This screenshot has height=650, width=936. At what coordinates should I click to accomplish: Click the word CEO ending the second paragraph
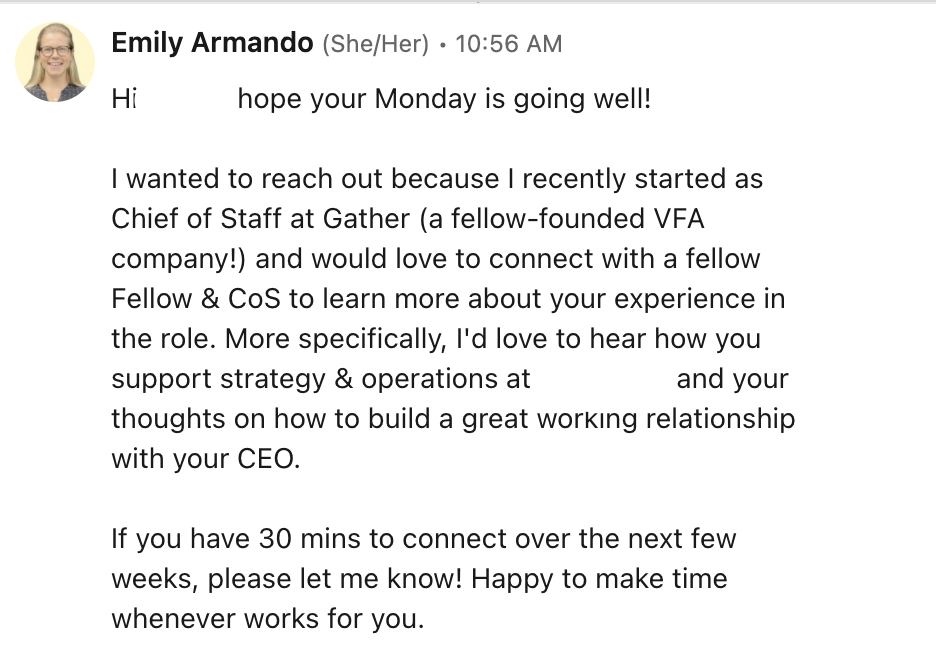[269, 458]
